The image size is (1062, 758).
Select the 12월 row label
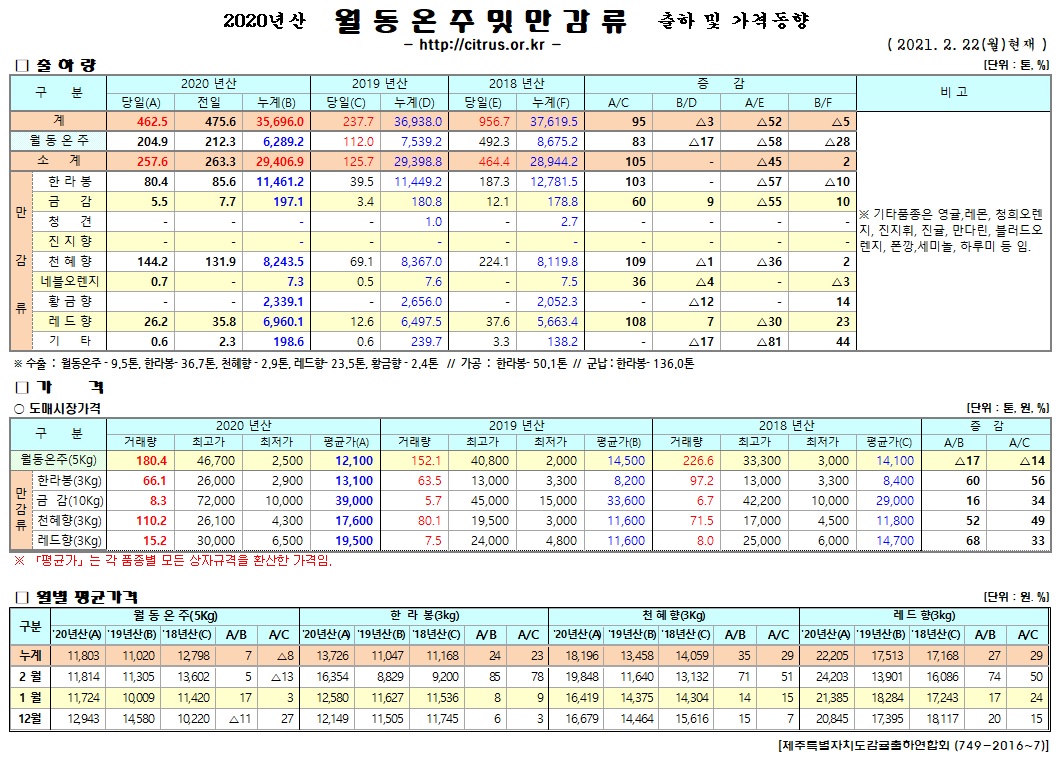pos(31,719)
